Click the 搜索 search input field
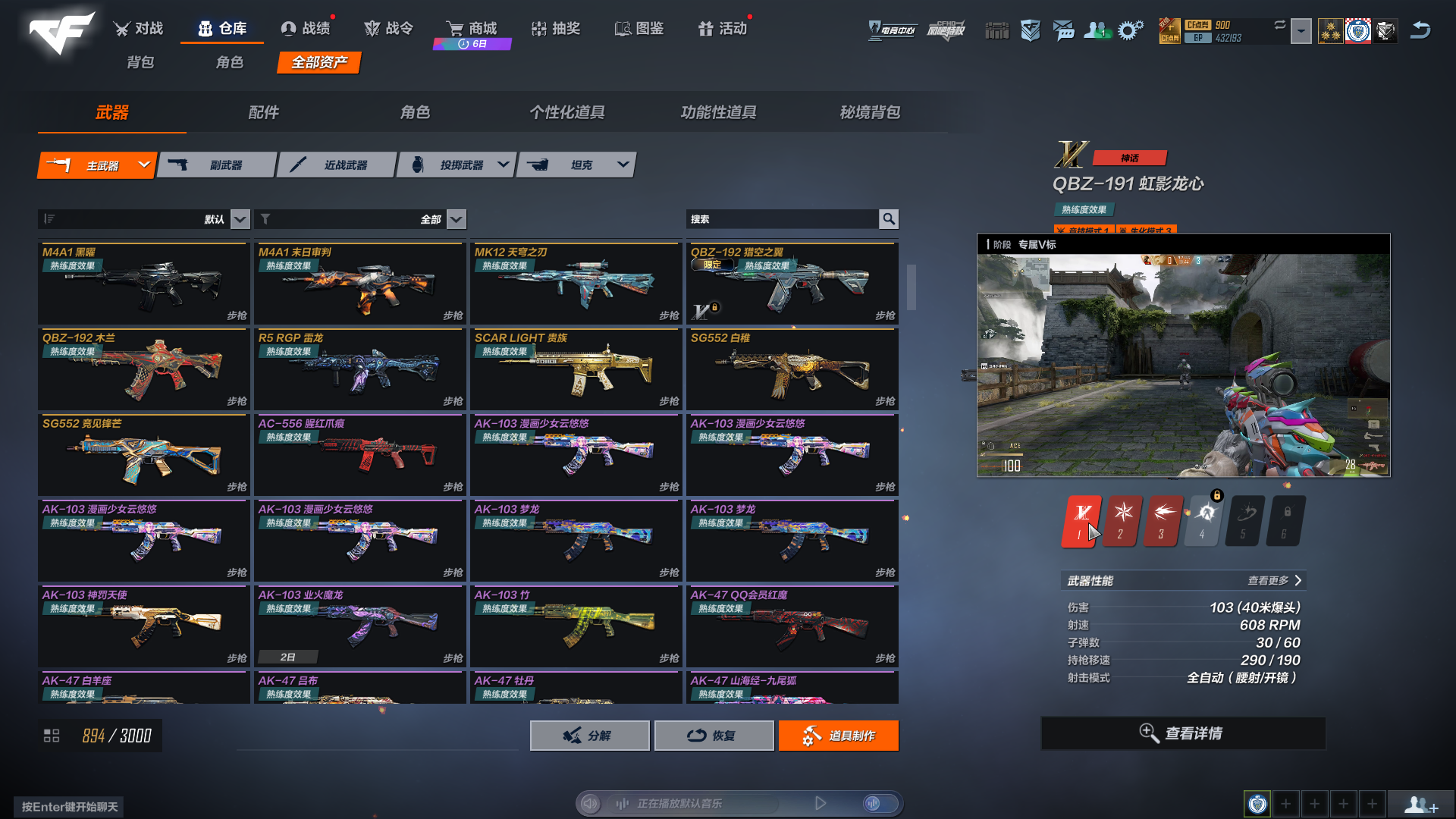This screenshot has height=819, width=1456. coord(783,219)
